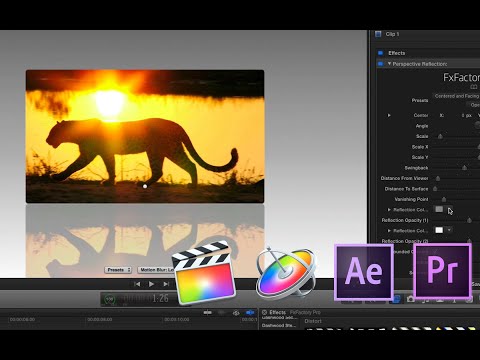Screen dimensions: 480x360
Task: Disable the Perspective Reflection effect checkbox
Action: (380, 64)
